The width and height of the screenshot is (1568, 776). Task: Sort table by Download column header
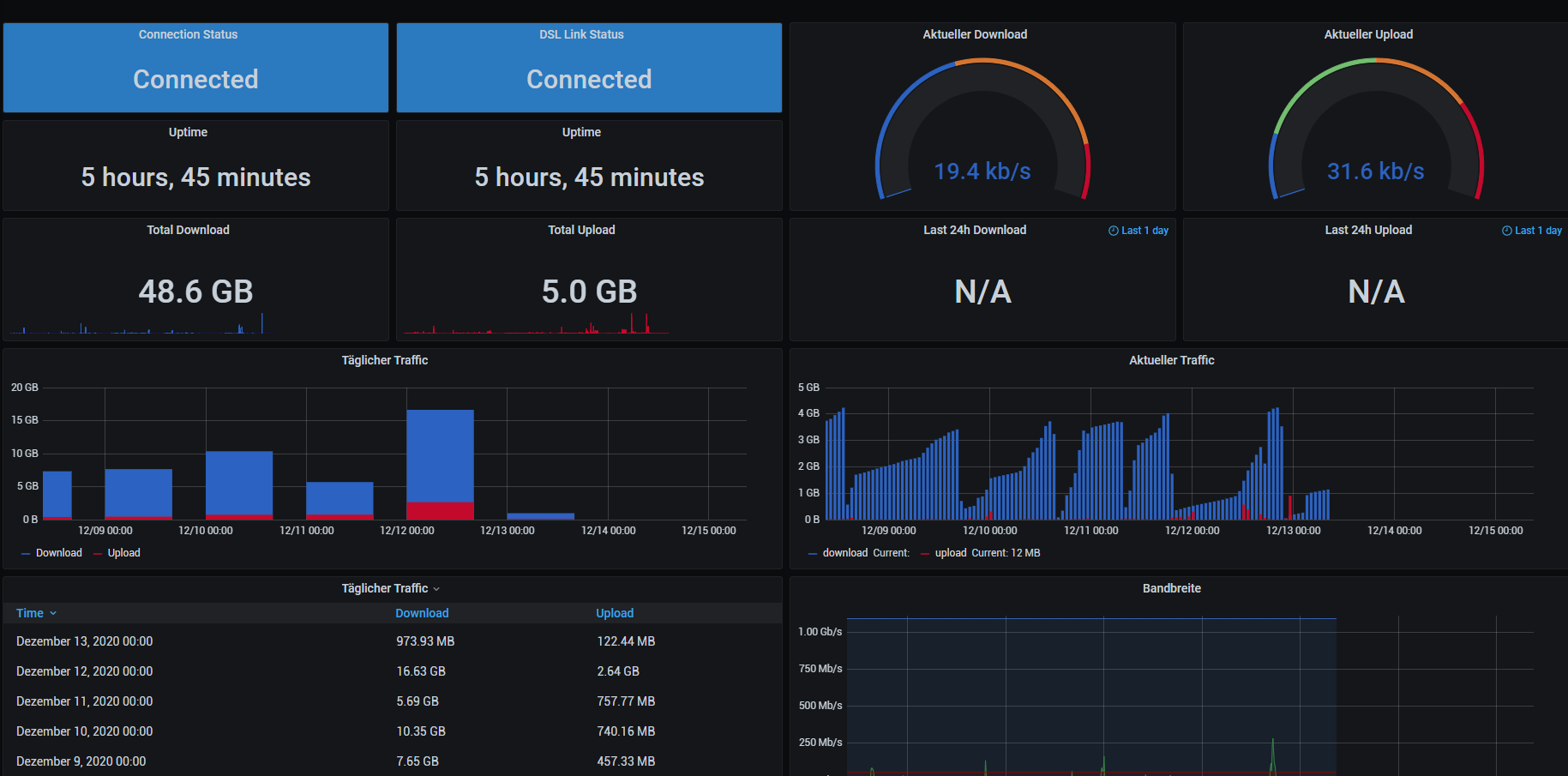422,613
